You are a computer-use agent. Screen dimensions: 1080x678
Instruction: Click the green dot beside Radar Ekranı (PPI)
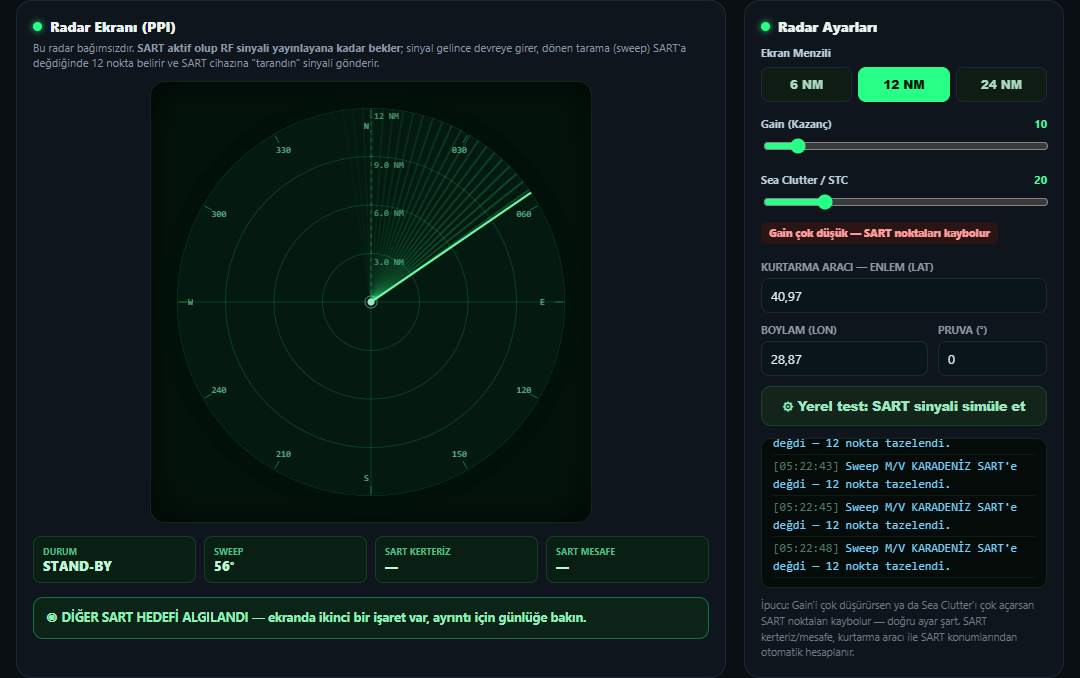[37, 27]
